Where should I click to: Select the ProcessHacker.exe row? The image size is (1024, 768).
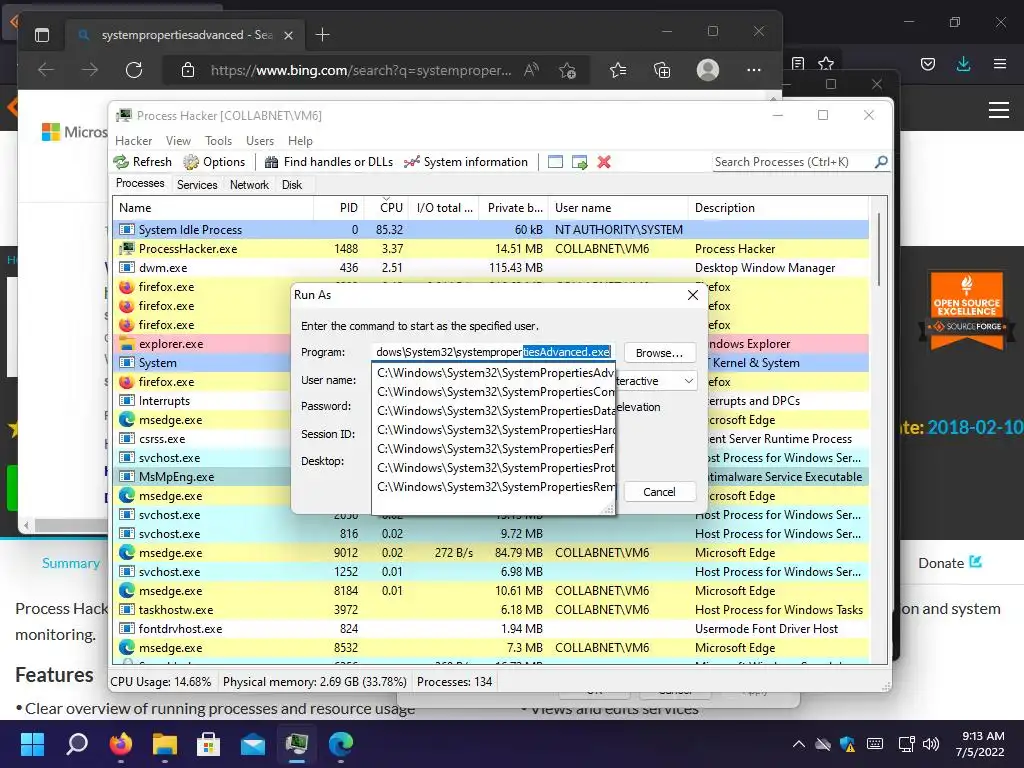491,249
